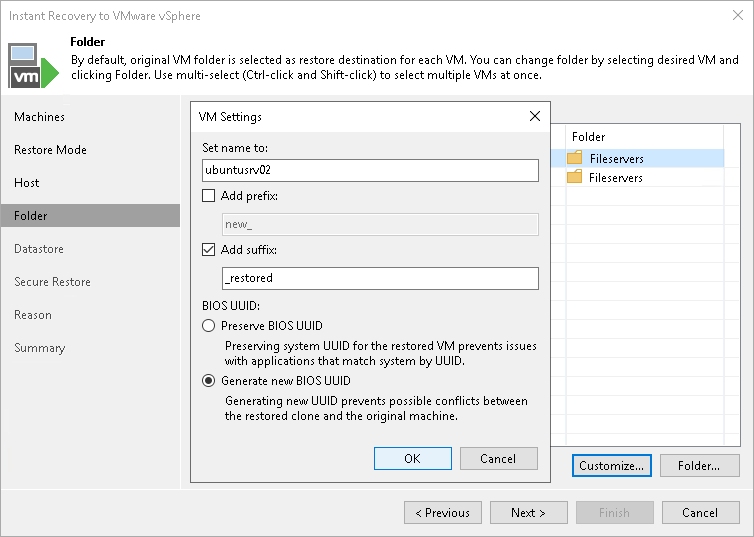Go to the Summary wizard step

[x=39, y=348]
